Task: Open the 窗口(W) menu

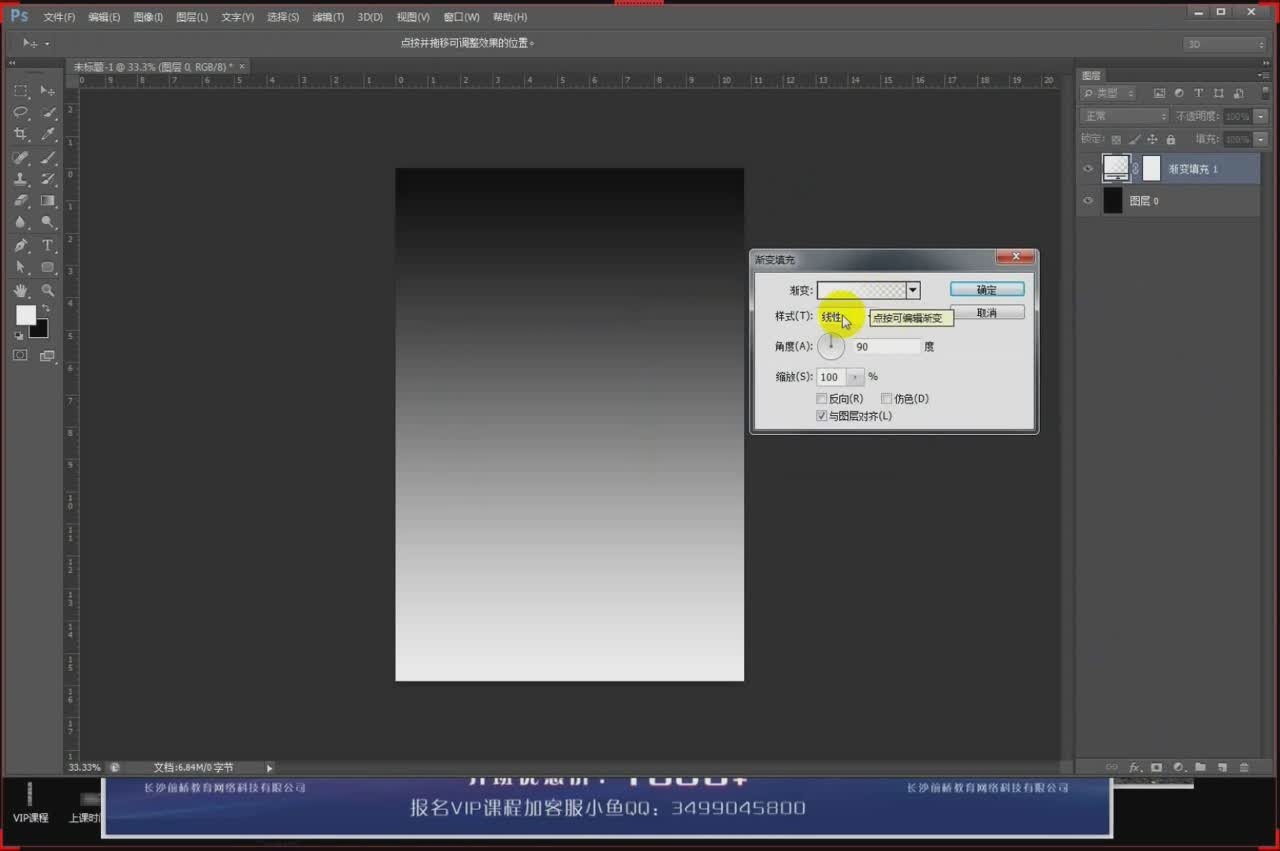Action: coord(461,17)
